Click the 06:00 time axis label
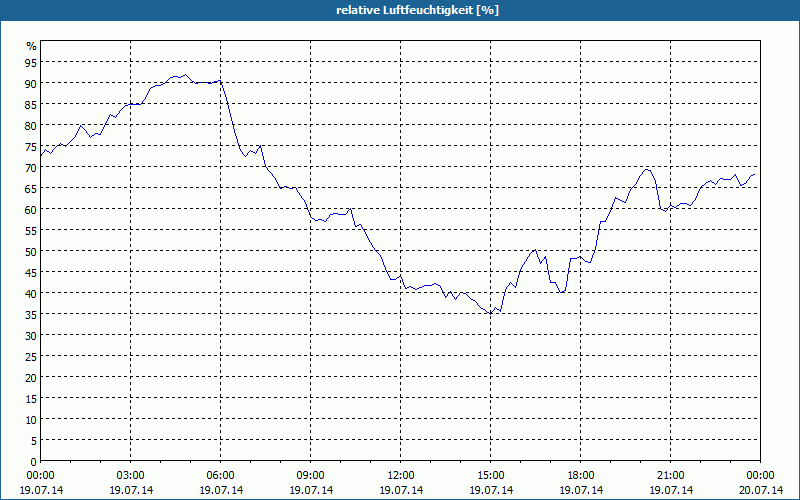The height and width of the screenshot is (500, 800). coord(220,476)
